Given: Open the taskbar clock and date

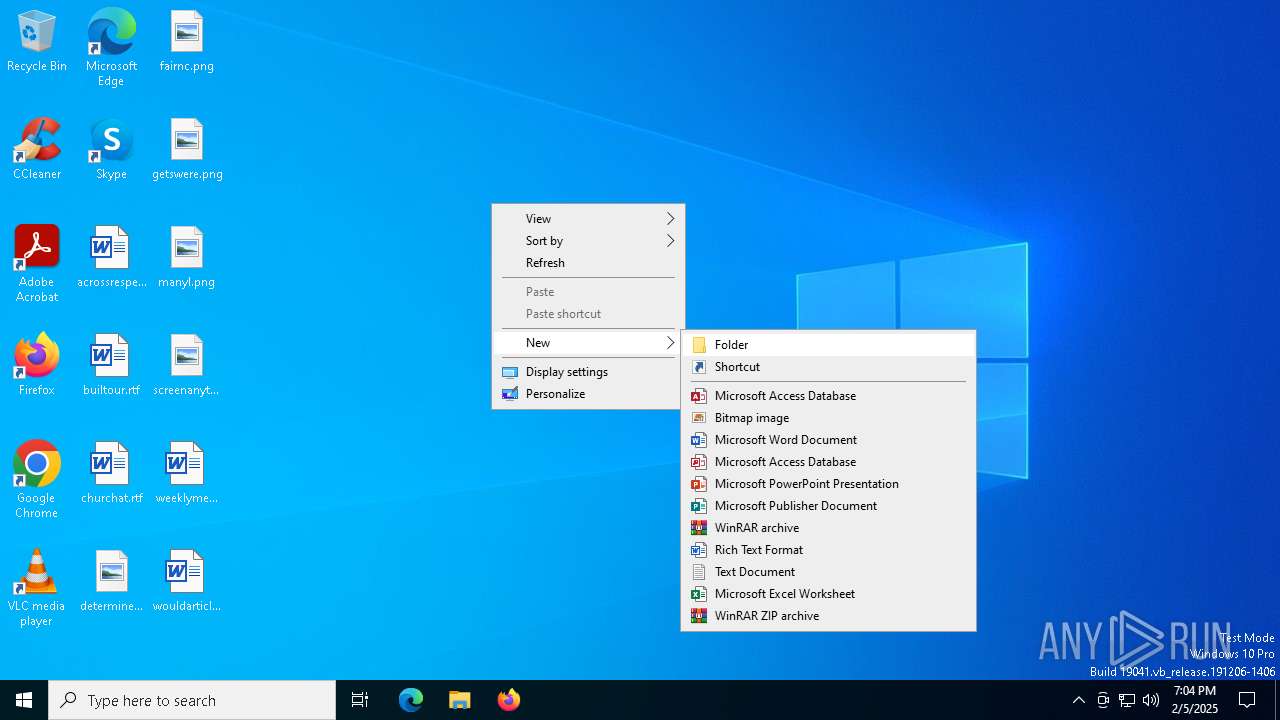Looking at the screenshot, I should (1195, 700).
